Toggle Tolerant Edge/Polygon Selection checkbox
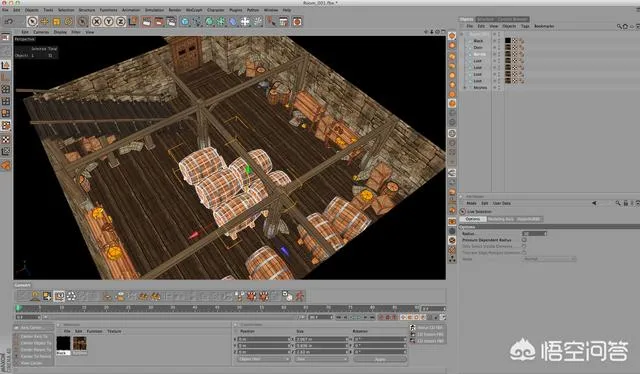The width and height of the screenshot is (640, 374). pyautogui.click(x=524, y=253)
